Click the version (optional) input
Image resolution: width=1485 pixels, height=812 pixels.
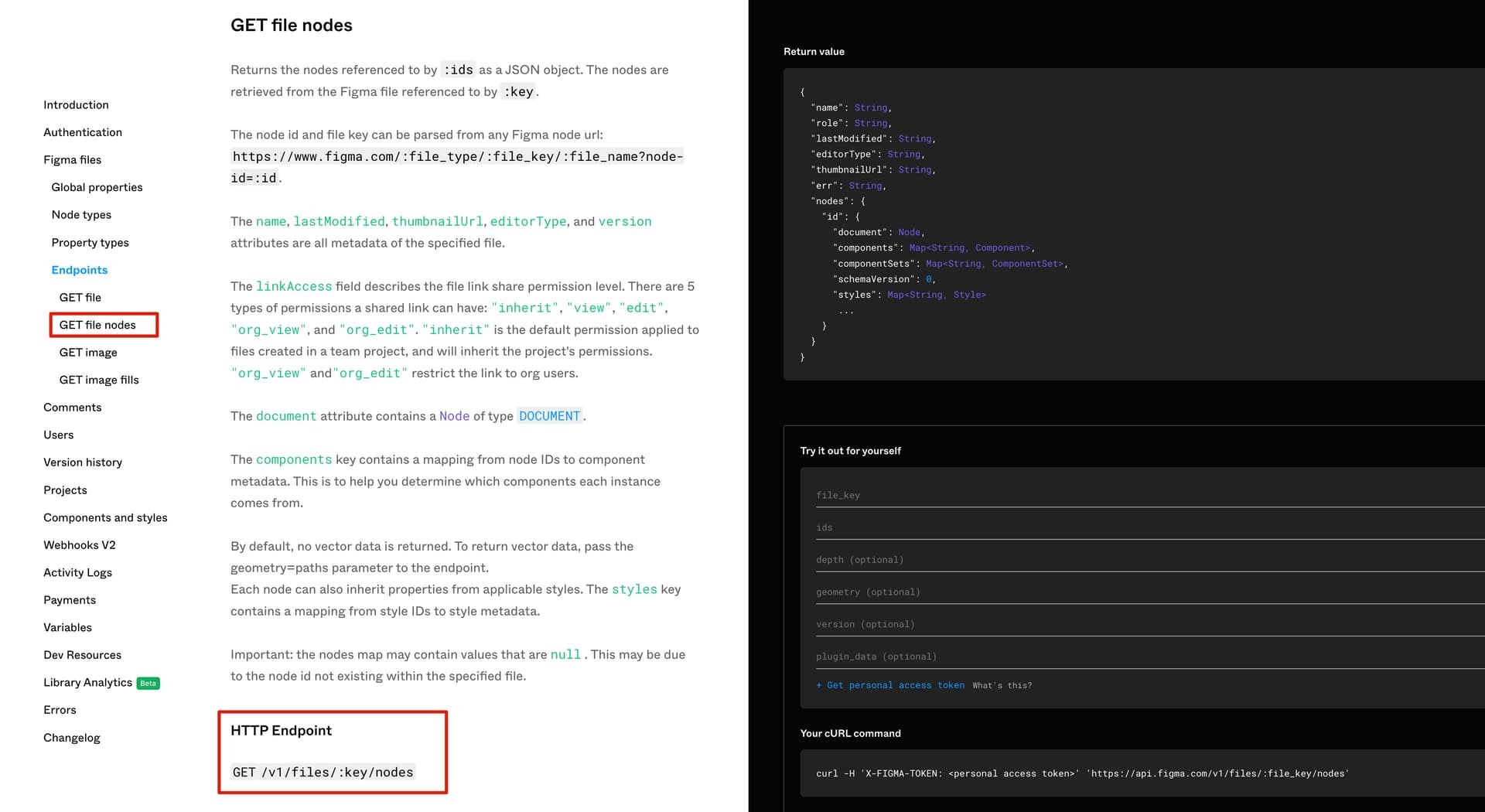pos(1150,624)
